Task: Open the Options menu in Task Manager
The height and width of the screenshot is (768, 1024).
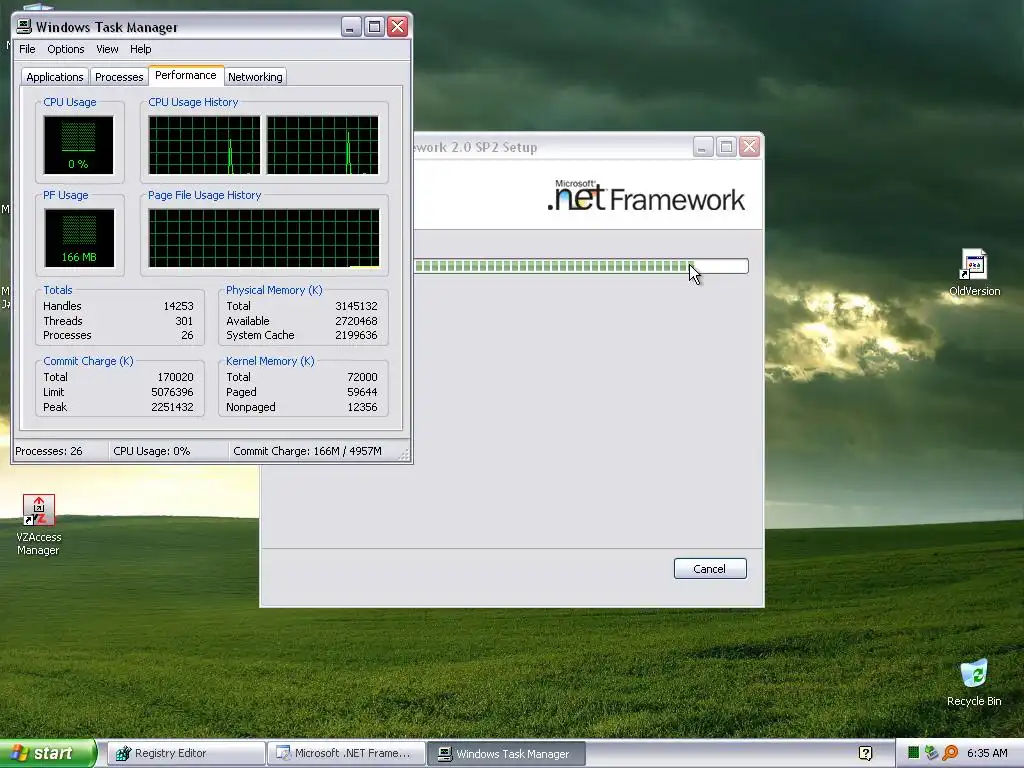Action: click(65, 49)
